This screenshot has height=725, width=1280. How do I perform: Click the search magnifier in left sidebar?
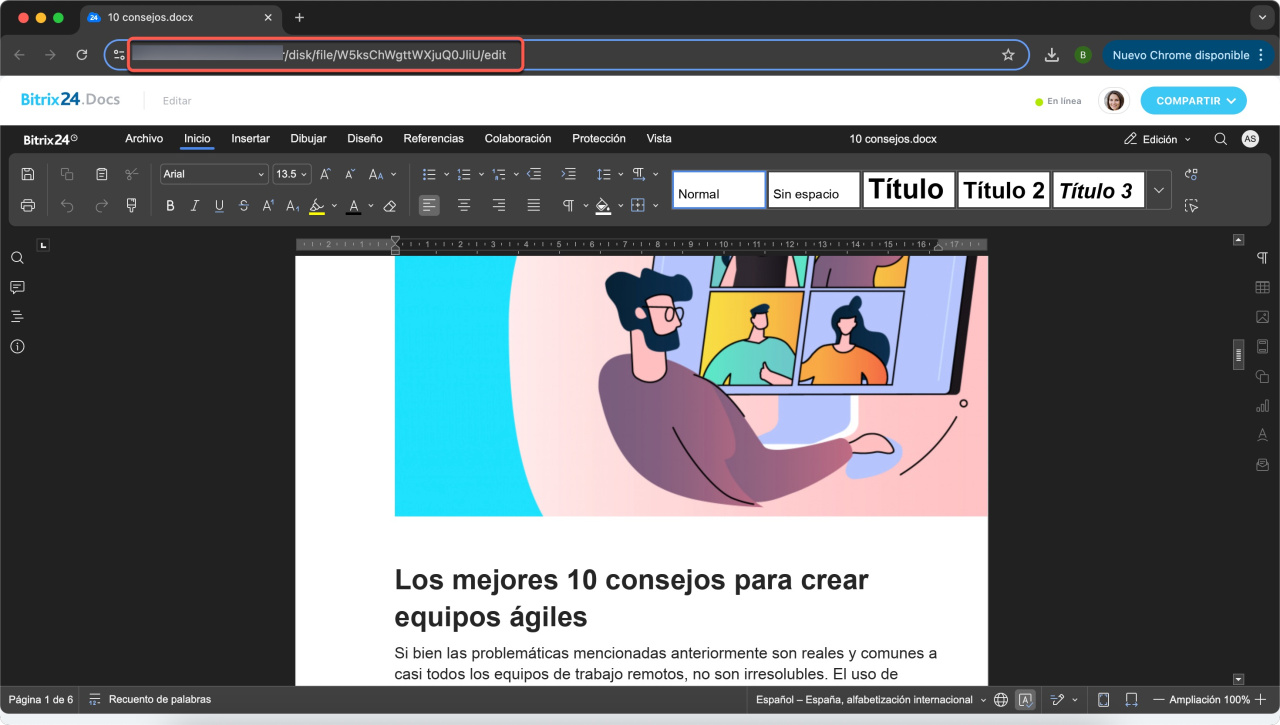(x=17, y=258)
